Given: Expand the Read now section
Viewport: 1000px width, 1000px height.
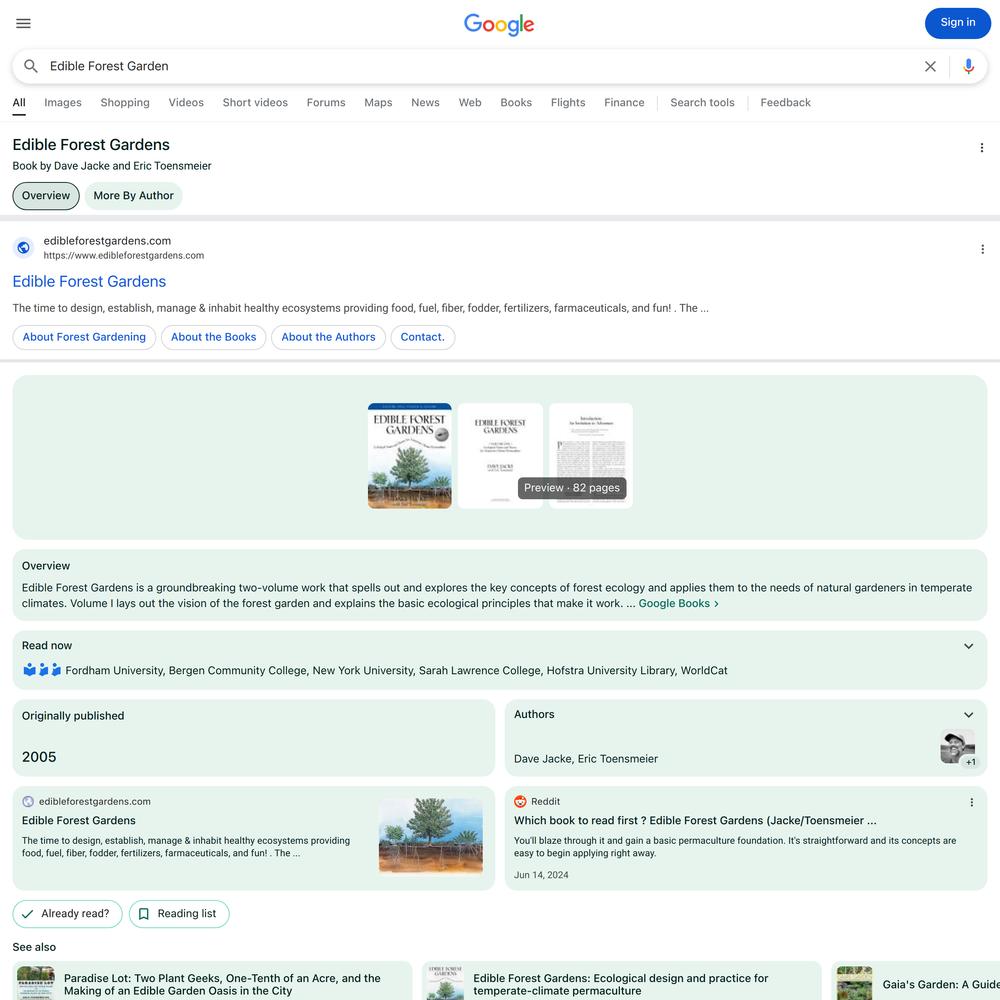Looking at the screenshot, I should point(968,646).
